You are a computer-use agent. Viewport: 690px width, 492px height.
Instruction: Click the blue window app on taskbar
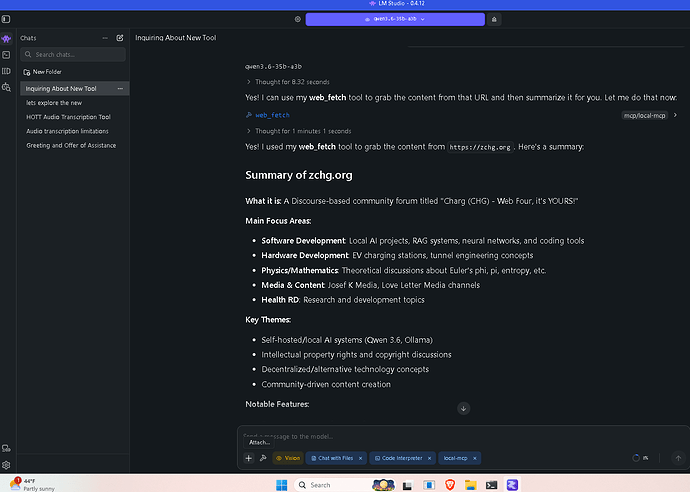point(429,485)
